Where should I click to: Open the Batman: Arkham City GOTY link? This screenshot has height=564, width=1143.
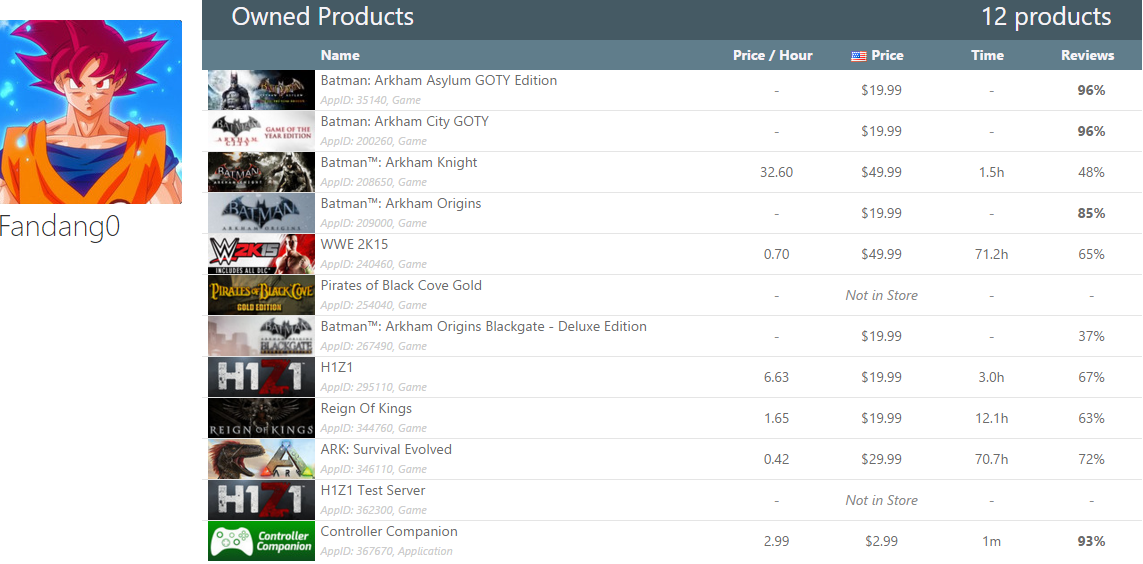click(405, 122)
